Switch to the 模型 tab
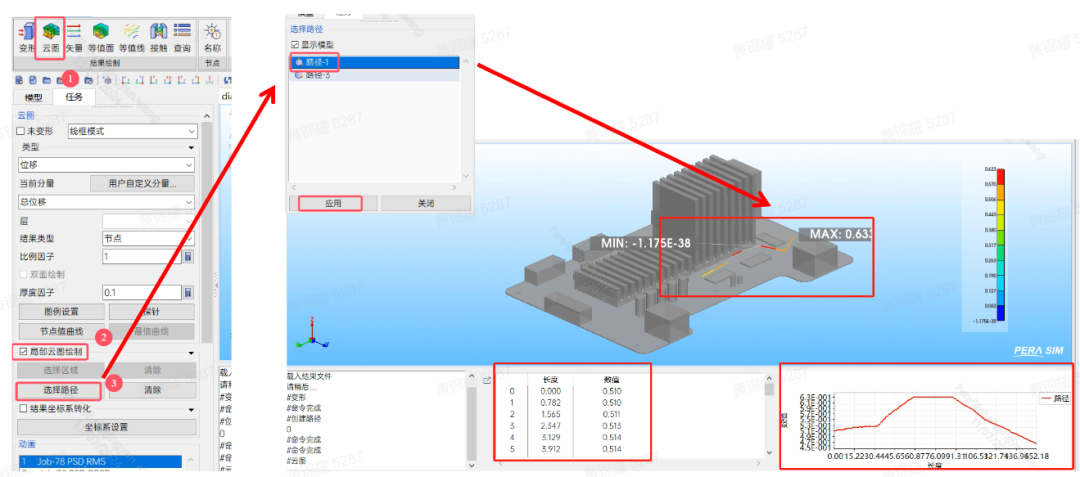Screen dimensions: 1080x477 tap(33, 97)
